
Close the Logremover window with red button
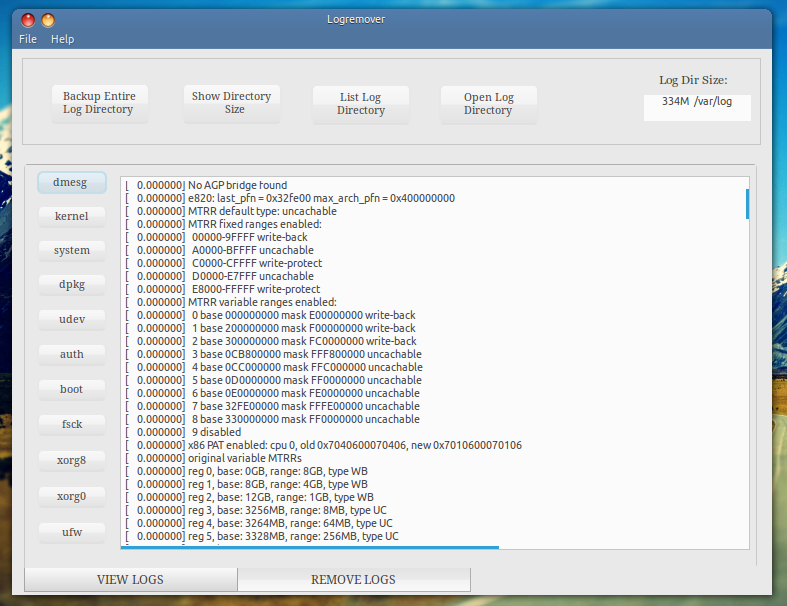pos(28,20)
